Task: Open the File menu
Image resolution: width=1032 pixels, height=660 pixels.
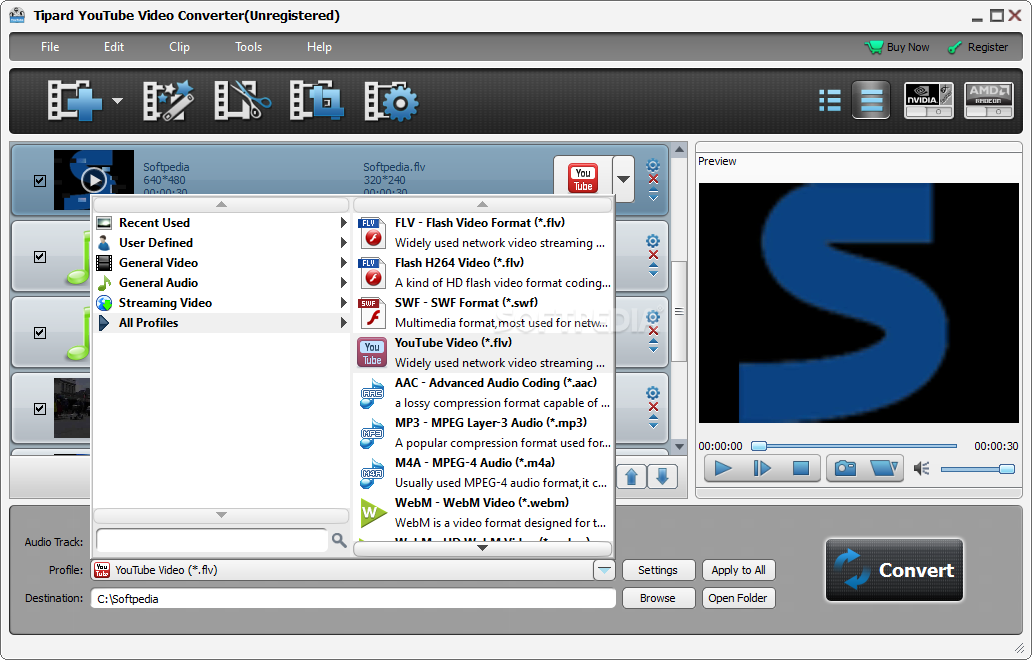Action: (50, 47)
